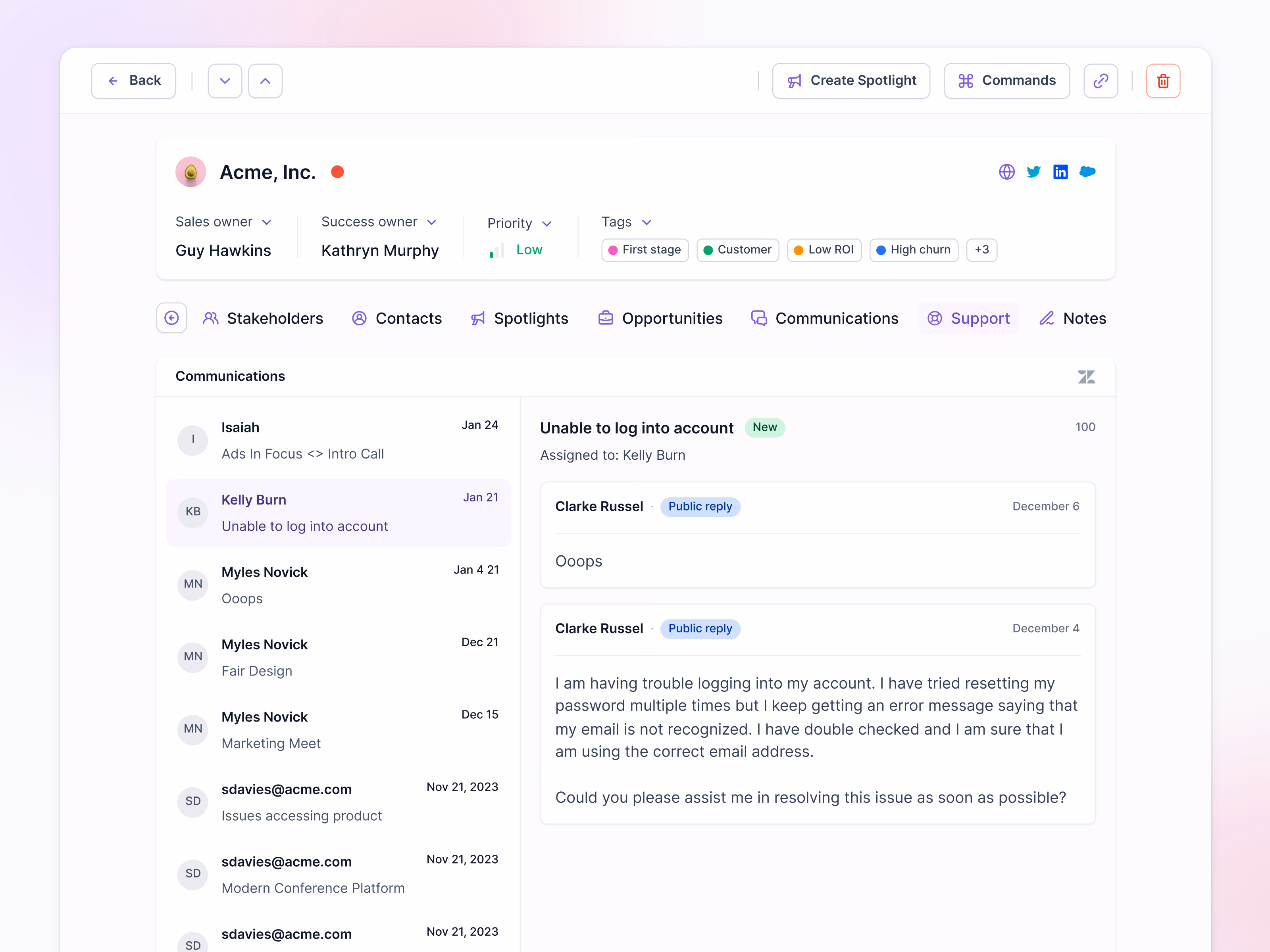
Task: Open the Modern Conference Platform conversation
Action: click(338, 875)
